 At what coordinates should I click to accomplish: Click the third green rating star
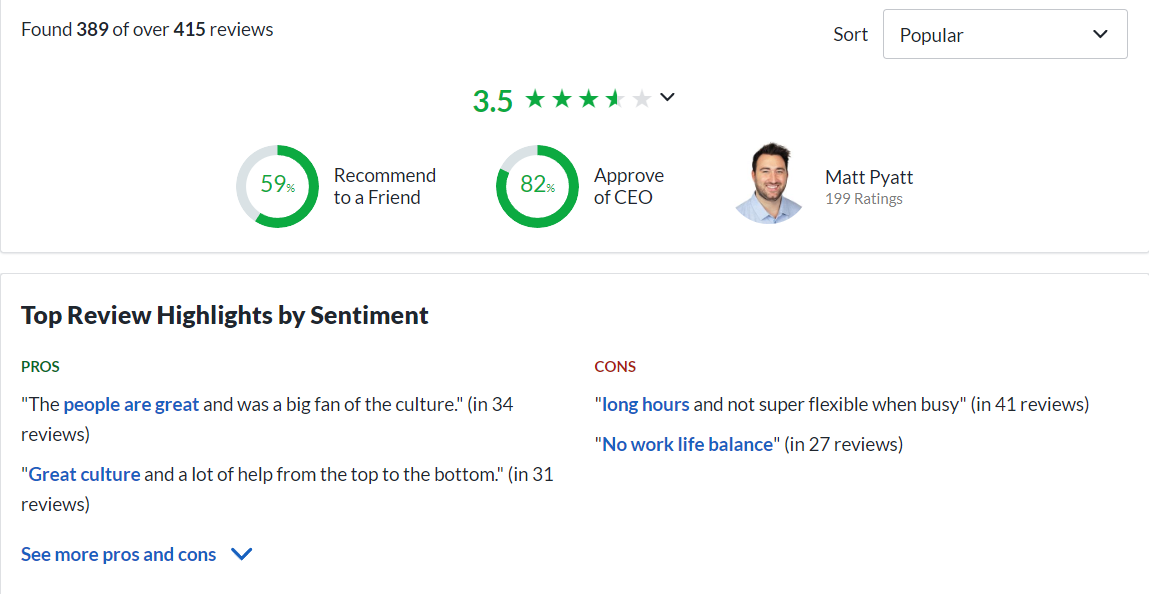pos(589,98)
